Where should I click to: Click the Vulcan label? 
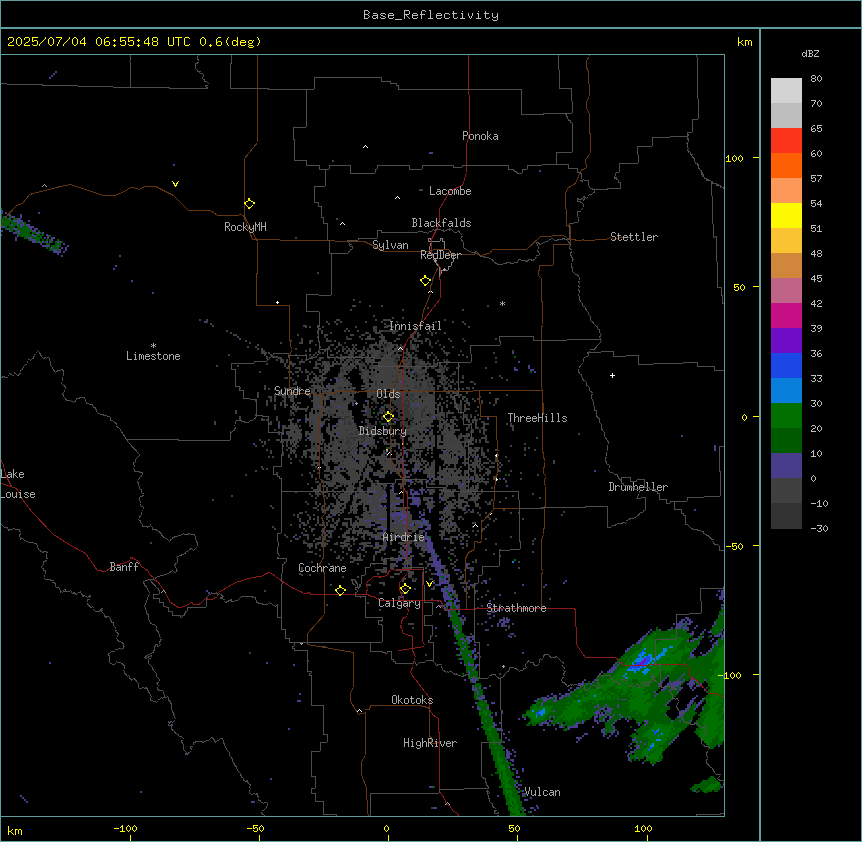[542, 792]
